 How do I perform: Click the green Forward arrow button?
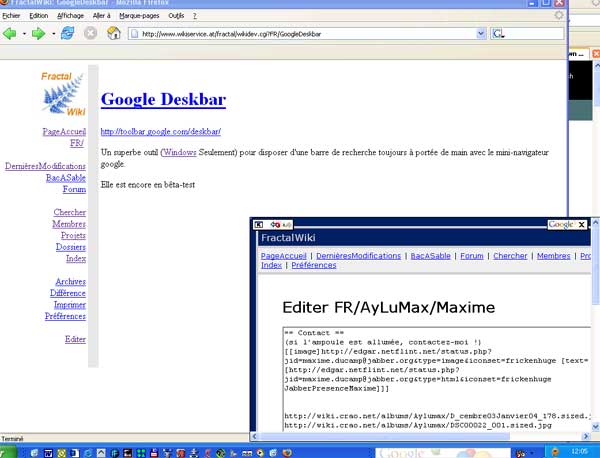[39, 34]
